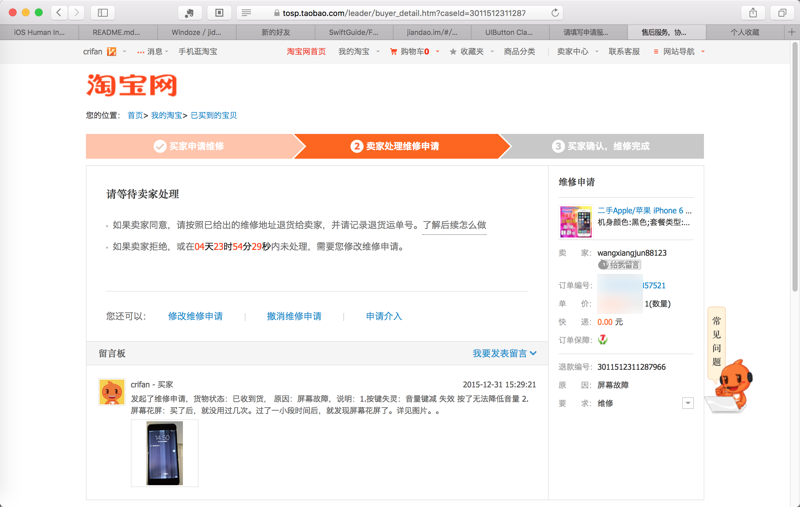Reload the page in address bar
The height and width of the screenshot is (507, 800).
555,13
